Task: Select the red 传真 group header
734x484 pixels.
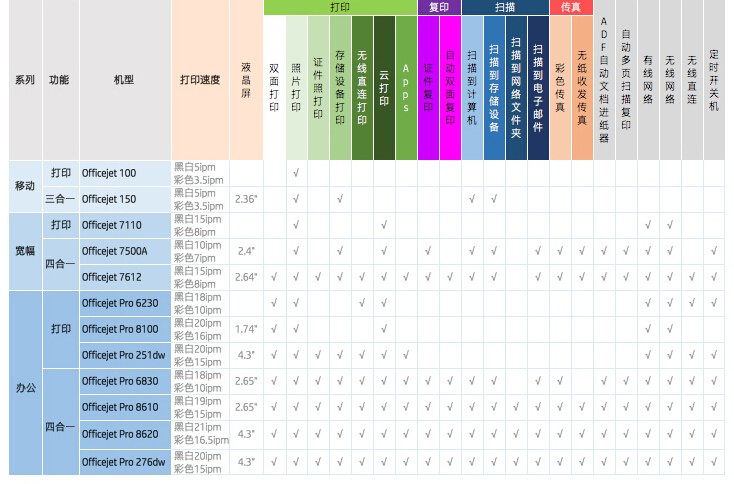Action: (571, 7)
